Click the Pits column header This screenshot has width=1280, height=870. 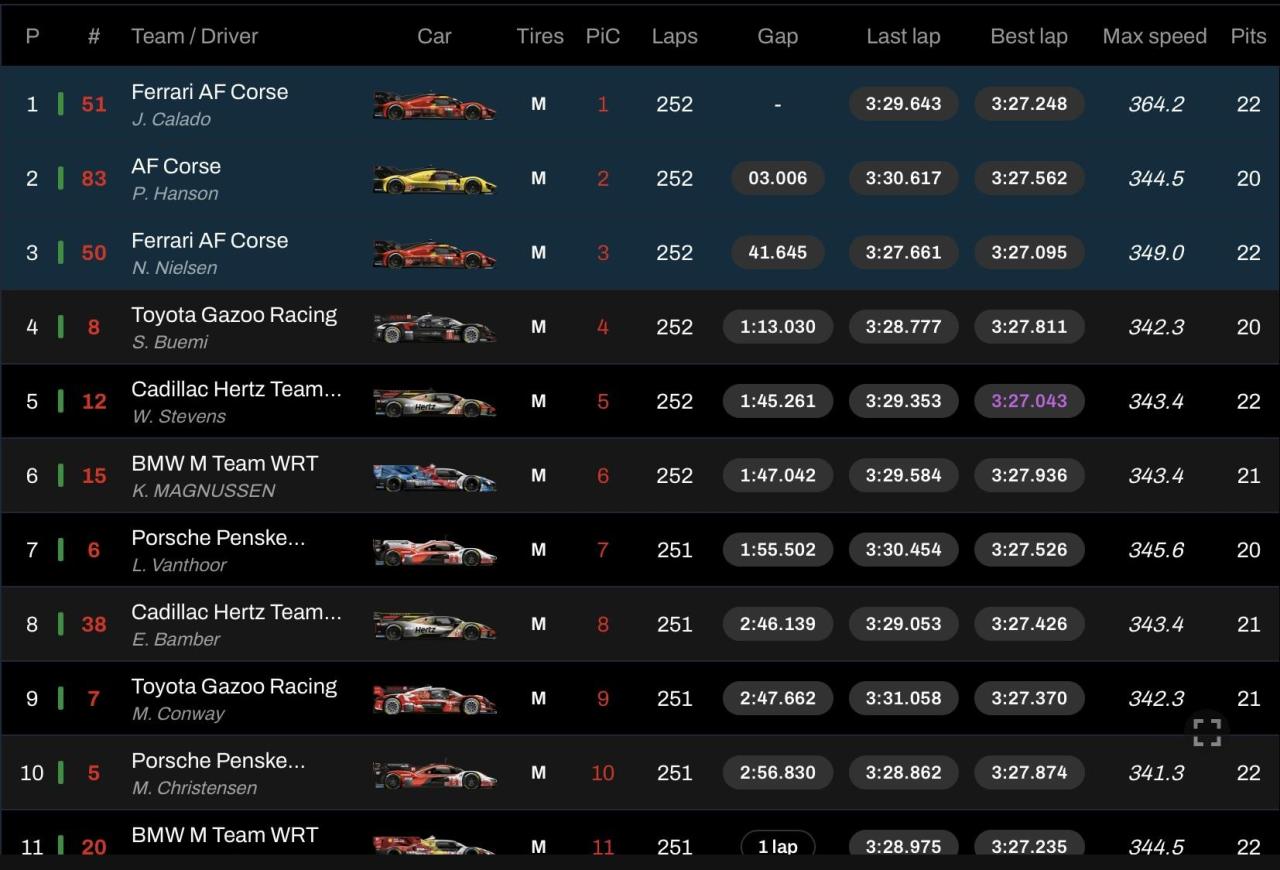pyautogui.click(x=1248, y=36)
